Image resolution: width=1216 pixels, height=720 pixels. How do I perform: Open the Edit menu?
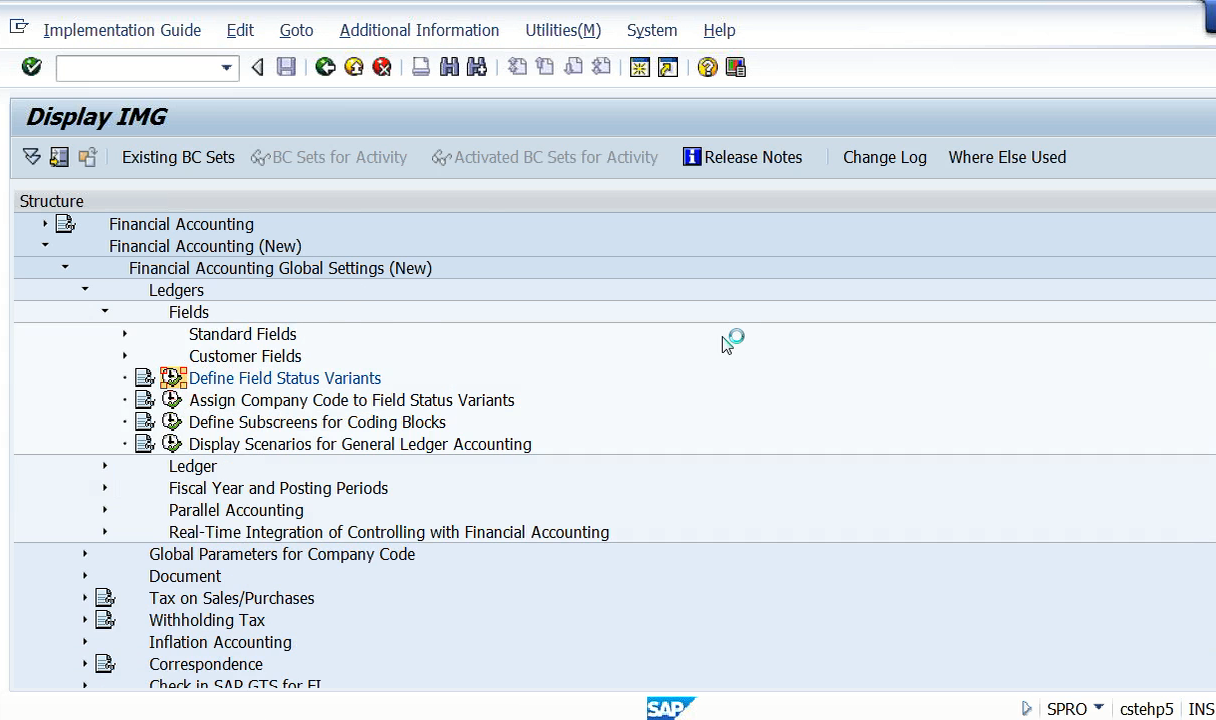click(x=240, y=30)
